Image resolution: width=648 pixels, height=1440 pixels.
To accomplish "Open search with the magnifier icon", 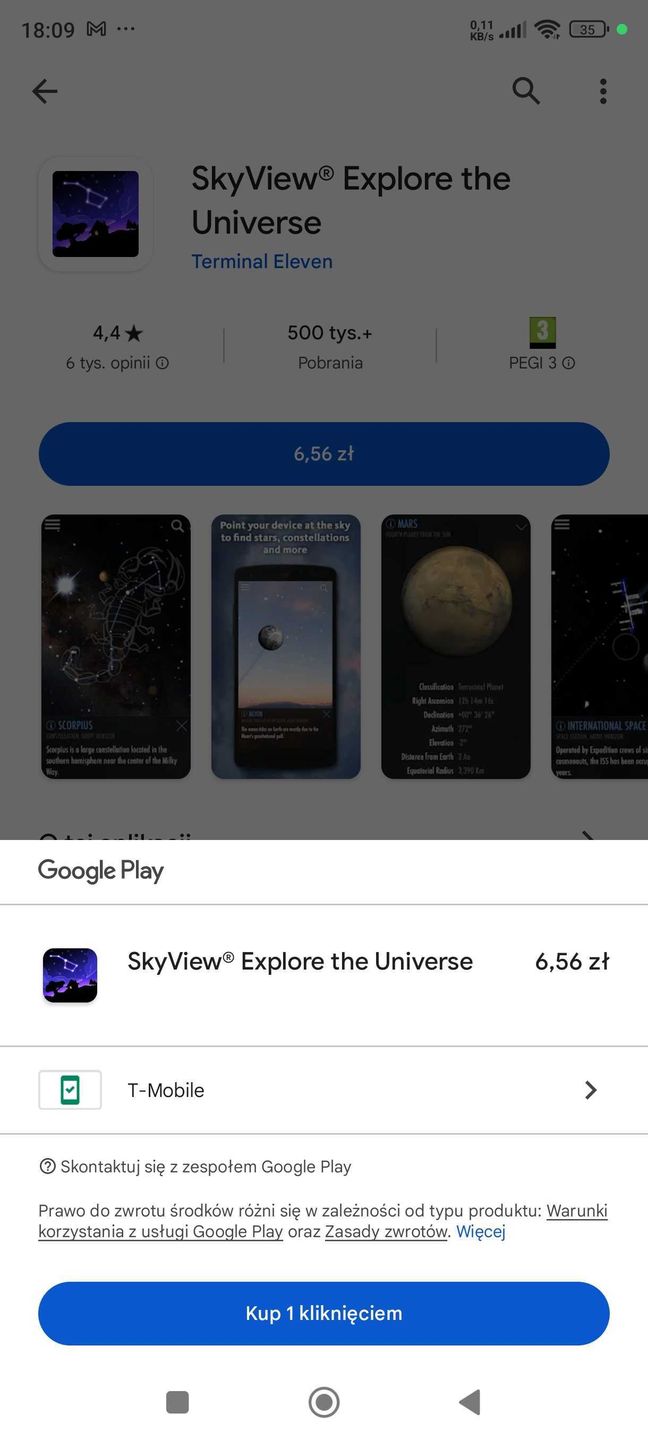I will (x=526, y=91).
